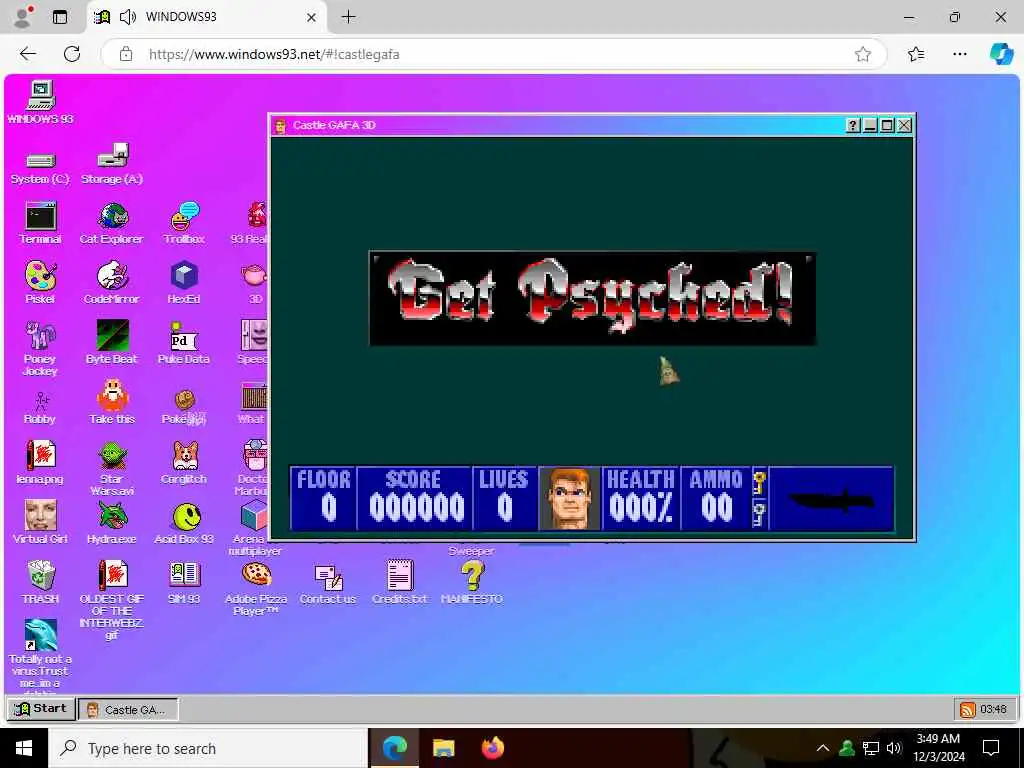Launch the Robby stick figure icon

click(40, 408)
